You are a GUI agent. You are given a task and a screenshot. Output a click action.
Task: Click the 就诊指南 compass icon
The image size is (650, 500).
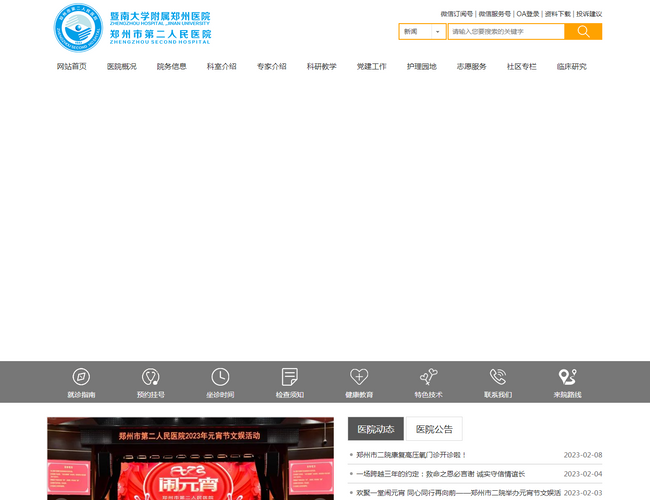click(x=81, y=377)
